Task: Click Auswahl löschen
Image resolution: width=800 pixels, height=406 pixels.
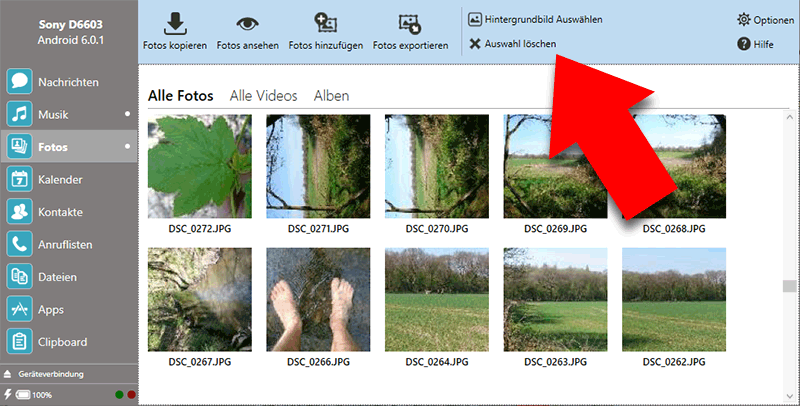Action: (512, 44)
